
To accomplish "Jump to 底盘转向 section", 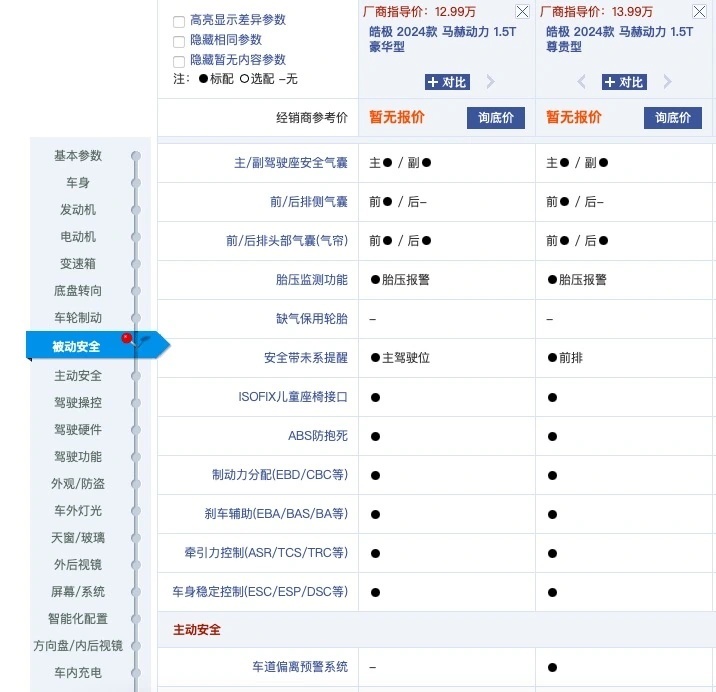I will pos(78,291).
